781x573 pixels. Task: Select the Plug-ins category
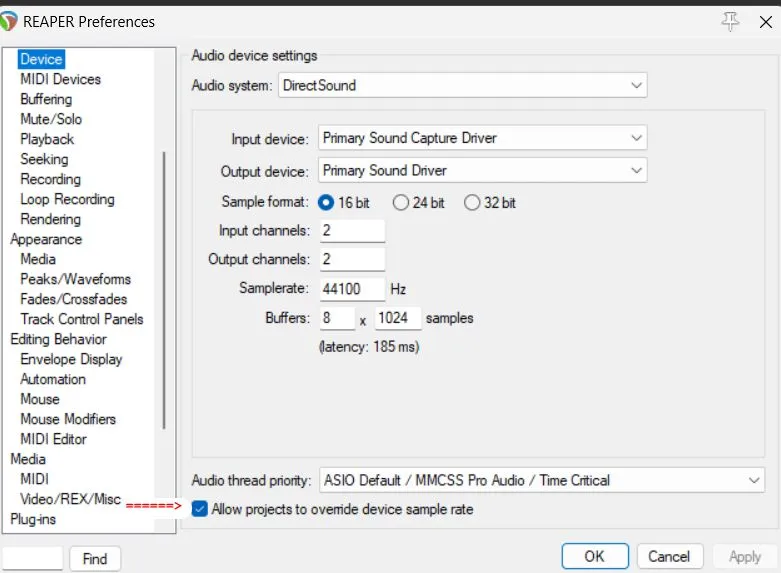pyautogui.click(x=33, y=519)
